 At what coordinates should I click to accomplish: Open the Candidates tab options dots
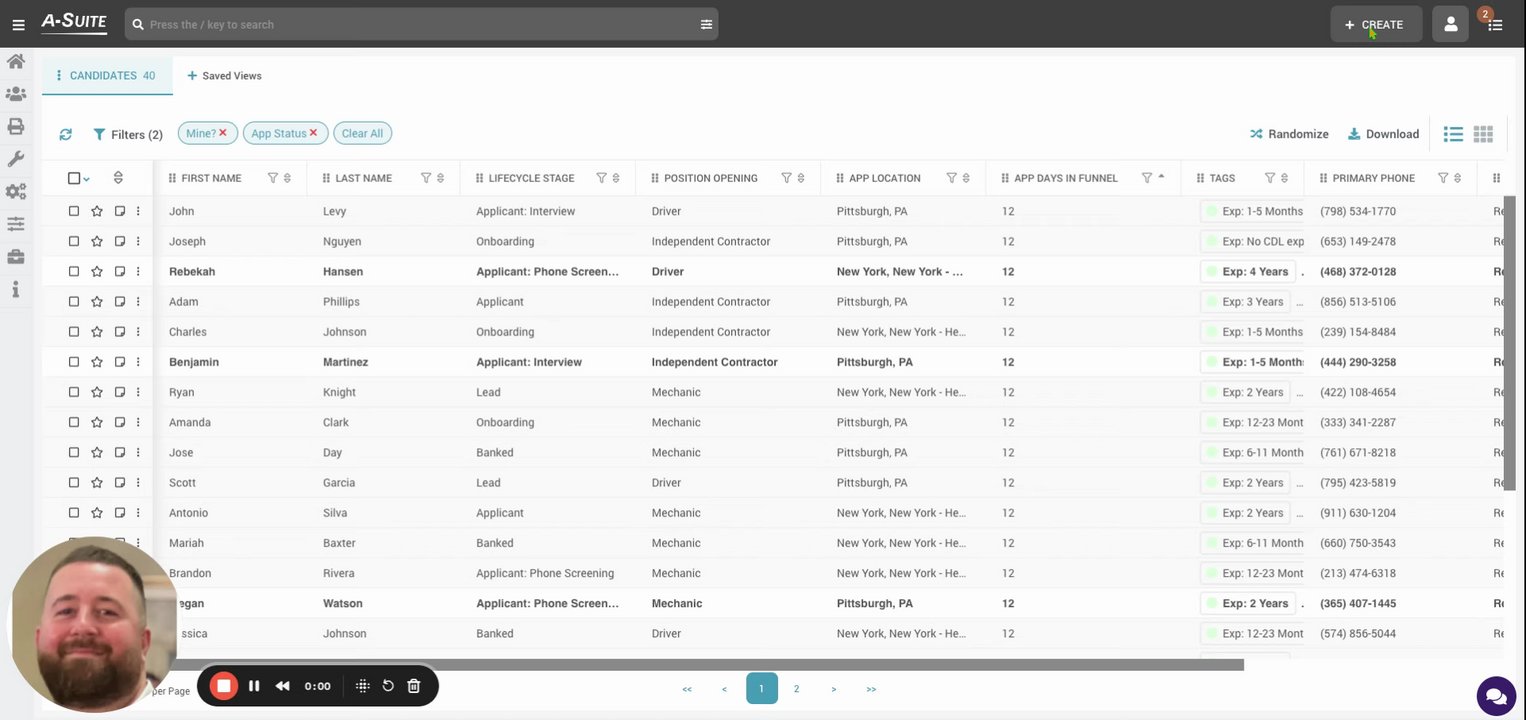click(59, 75)
